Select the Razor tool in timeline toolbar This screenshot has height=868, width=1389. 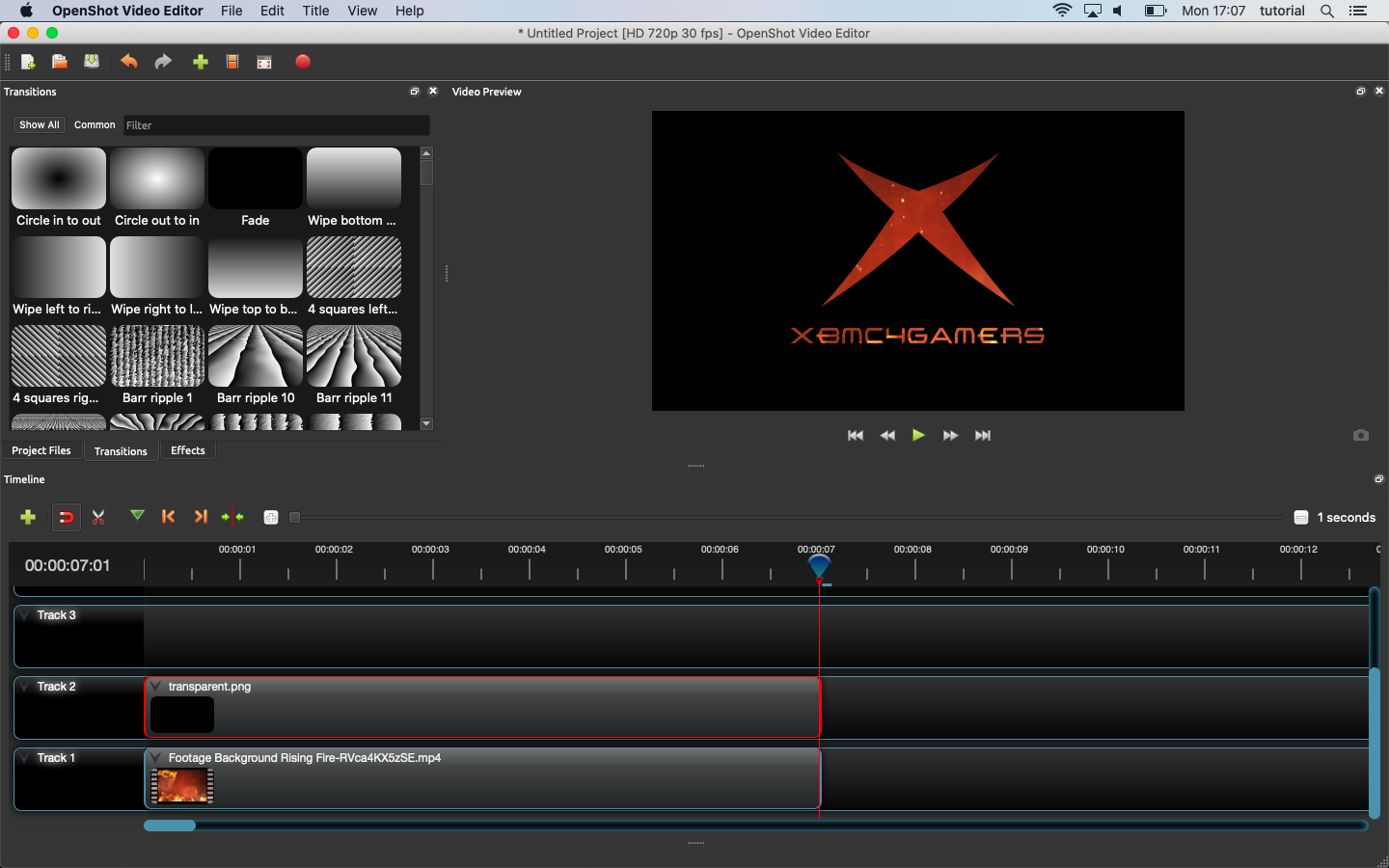pyautogui.click(x=98, y=517)
